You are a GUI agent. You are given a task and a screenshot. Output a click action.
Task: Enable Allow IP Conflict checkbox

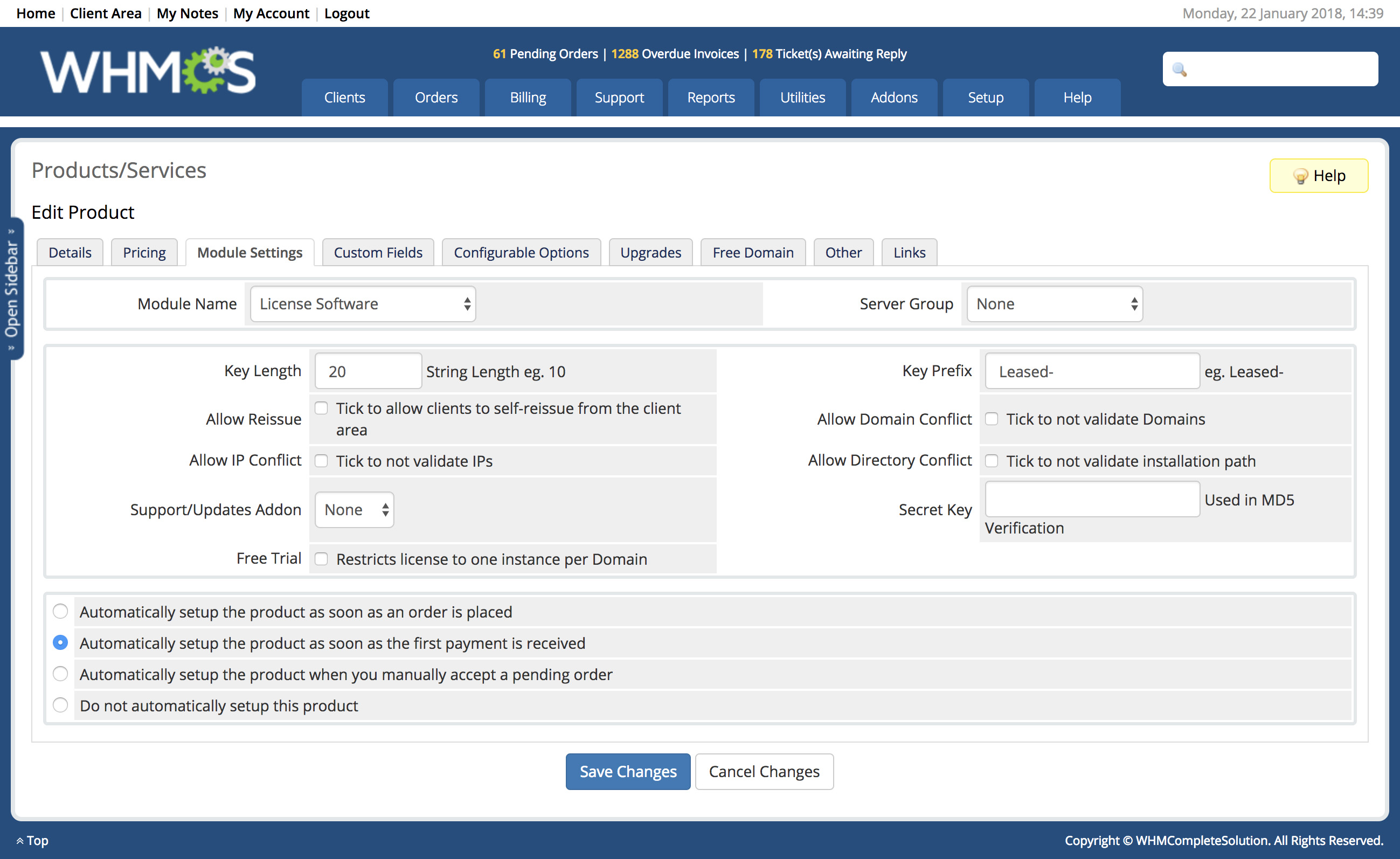point(322,461)
